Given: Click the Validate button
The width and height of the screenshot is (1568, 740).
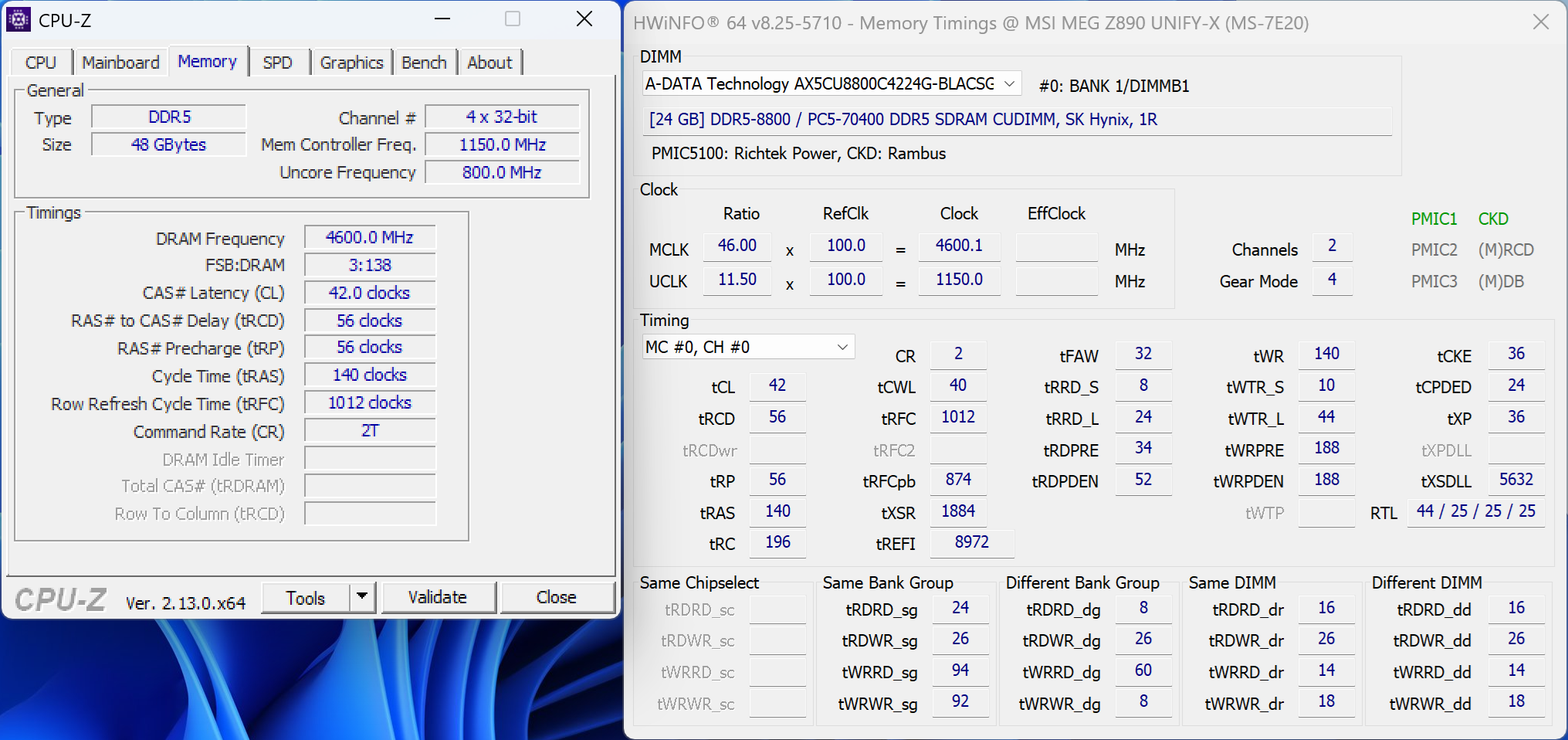Looking at the screenshot, I should pyautogui.click(x=438, y=597).
